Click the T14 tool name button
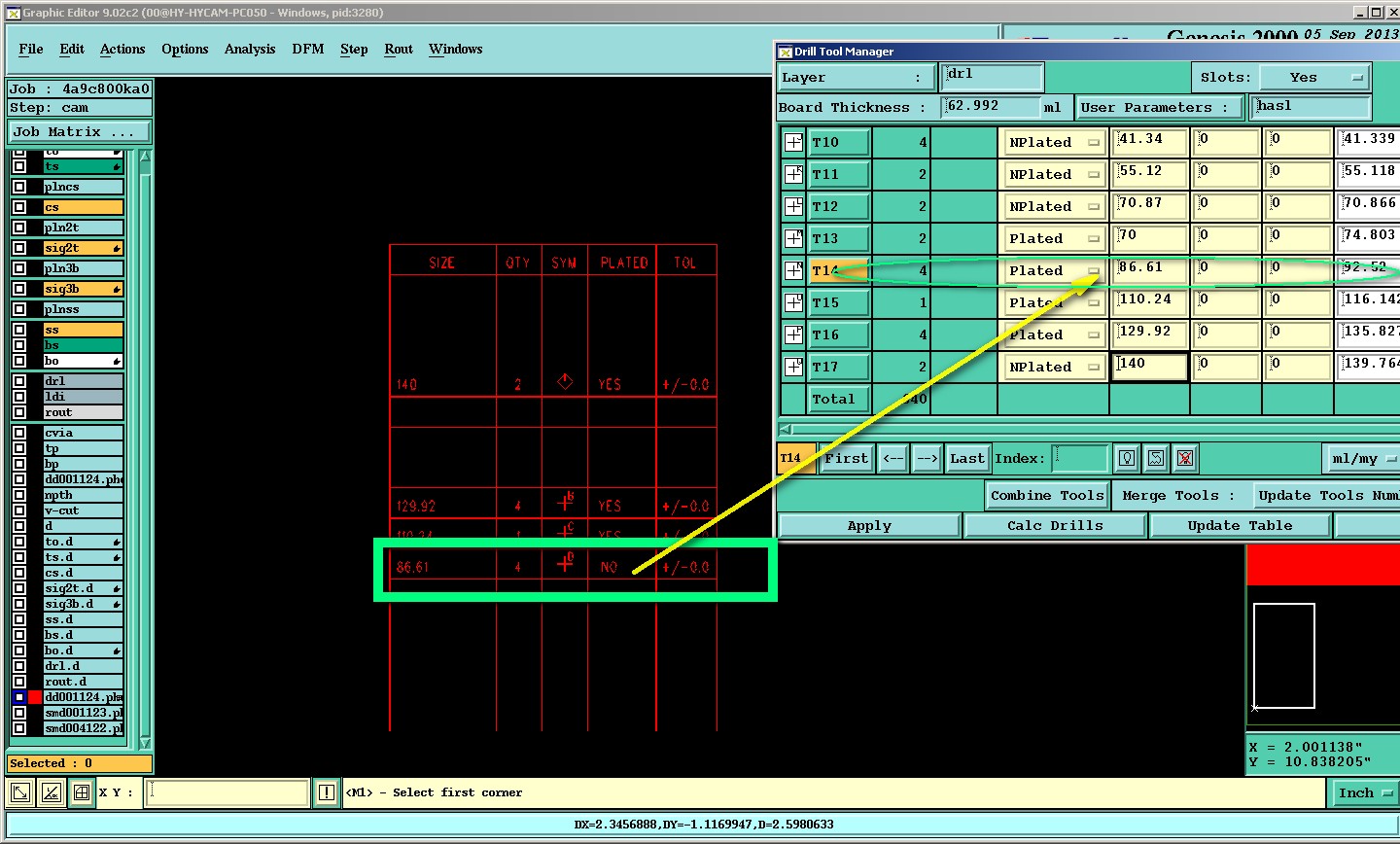Screen dimensions: 1400x844 pyautogui.click(x=840, y=270)
